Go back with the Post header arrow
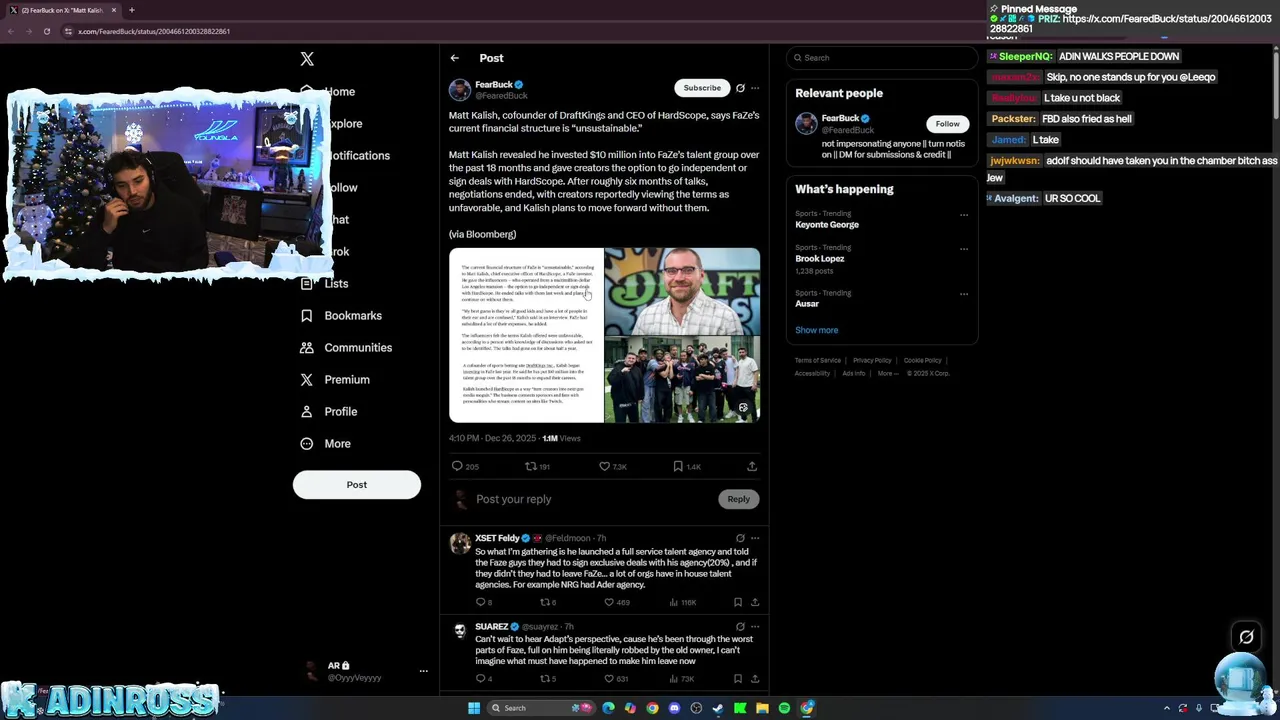Screen dimensions: 1280x720 pyautogui.click(x=454, y=58)
